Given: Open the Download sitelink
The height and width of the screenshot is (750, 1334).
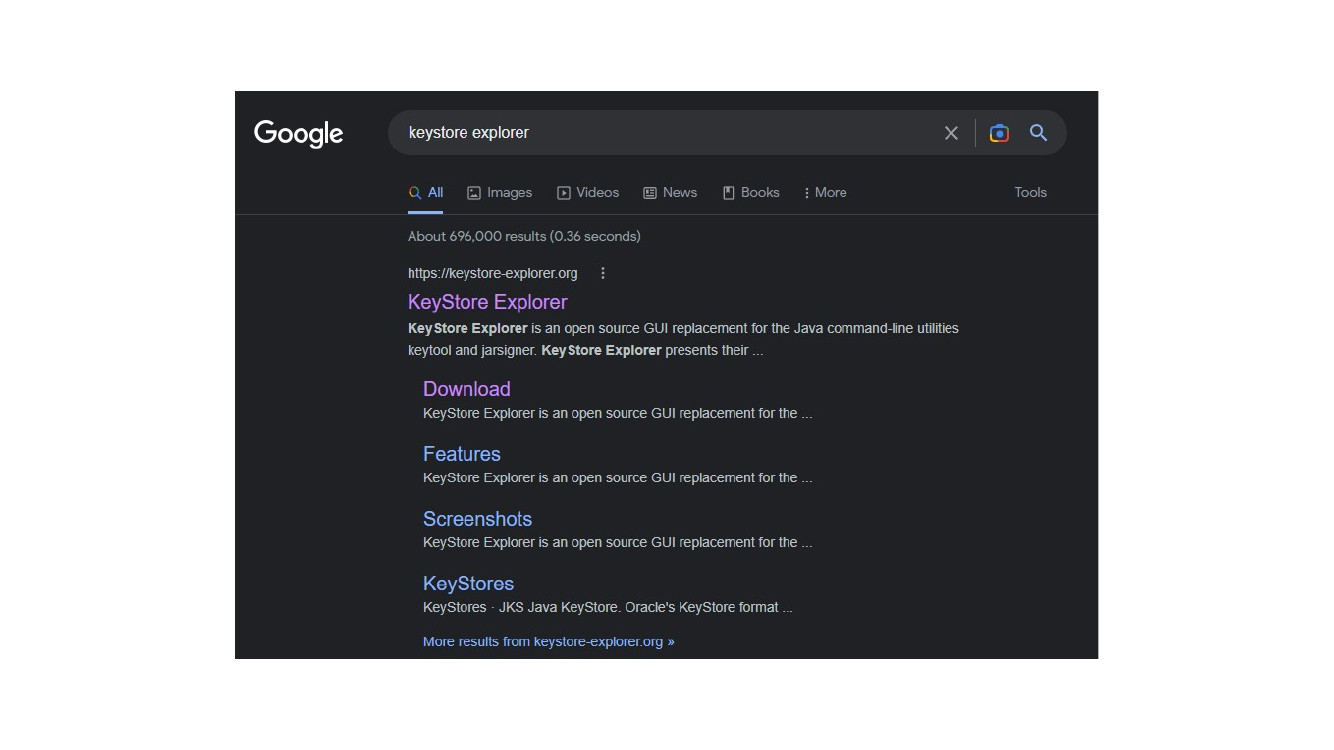Looking at the screenshot, I should 466,389.
